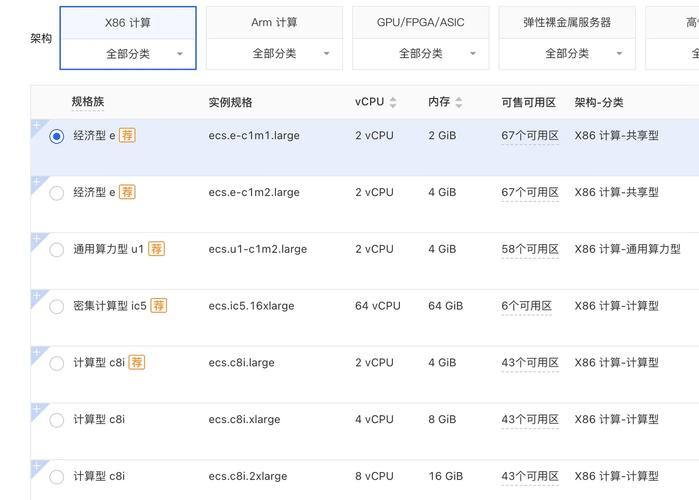Screen dimensions: 699x500
Task: Click the 荐 badge beside 计算型 c8i
Action: tap(137, 363)
